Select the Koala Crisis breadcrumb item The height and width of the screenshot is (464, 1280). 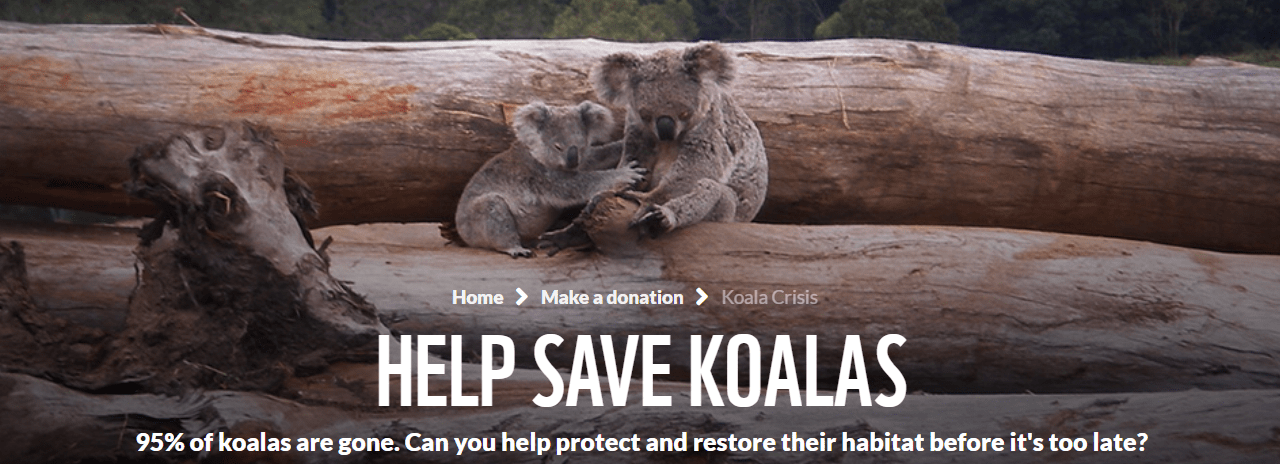point(769,297)
